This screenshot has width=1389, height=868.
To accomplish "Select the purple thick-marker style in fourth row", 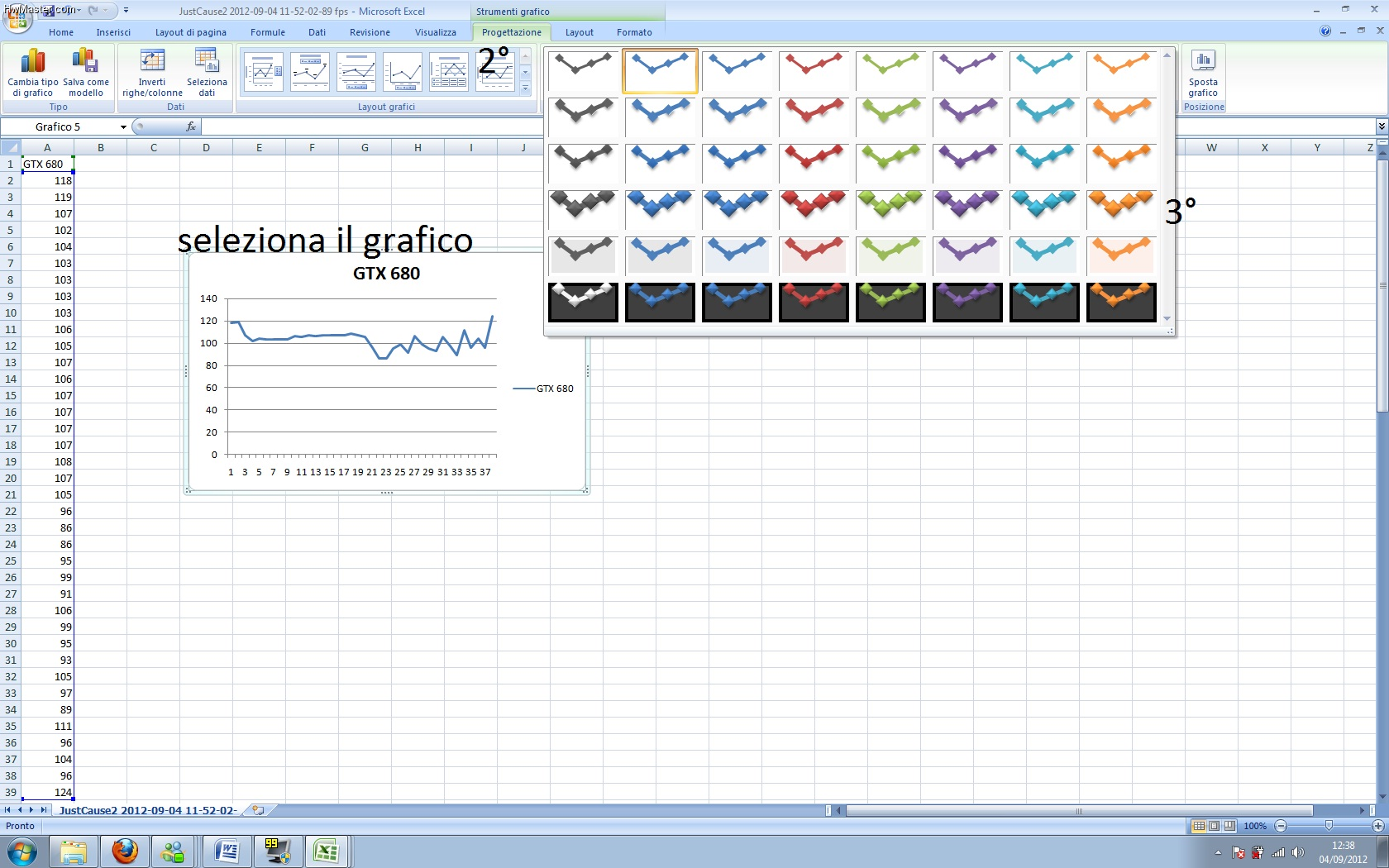I will [x=967, y=209].
